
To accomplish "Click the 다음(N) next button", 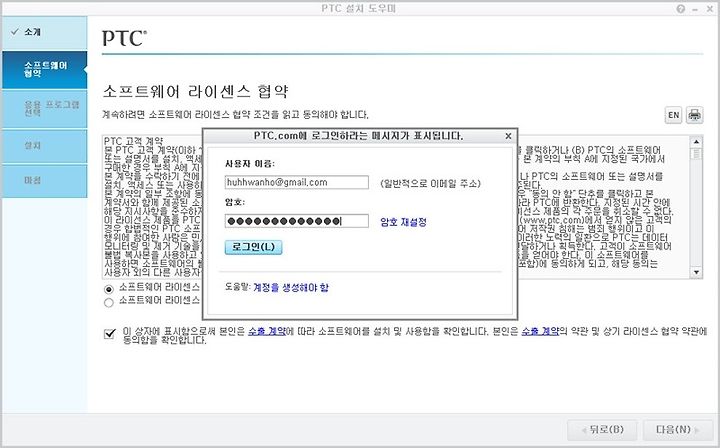I will (677, 430).
